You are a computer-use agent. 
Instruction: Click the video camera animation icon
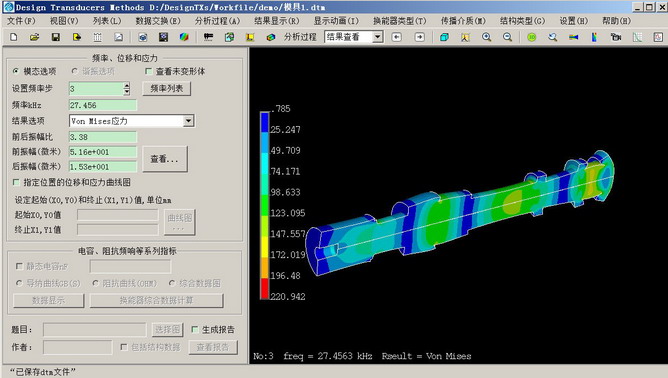pos(616,38)
